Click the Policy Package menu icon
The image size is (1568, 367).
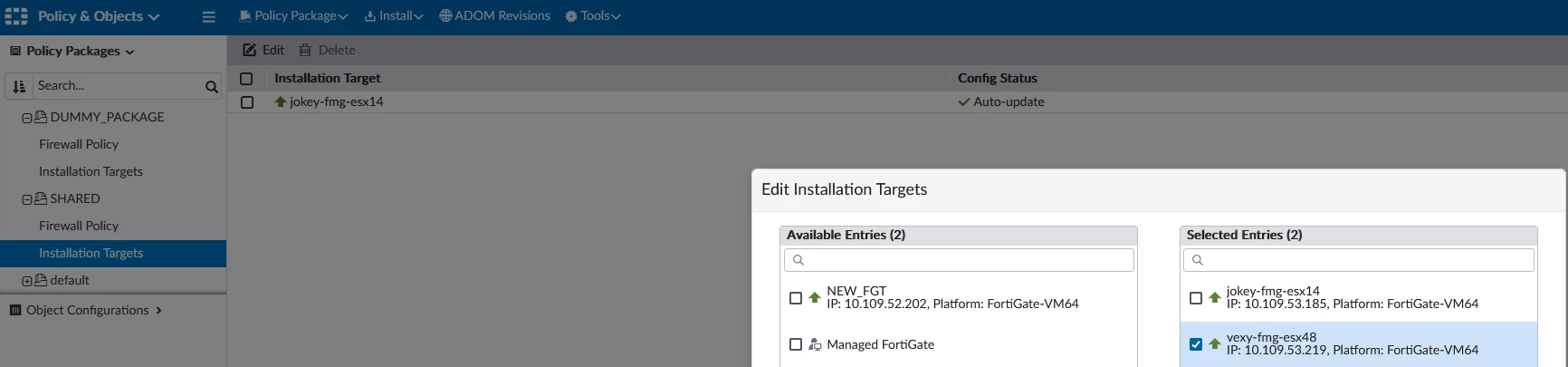245,16
